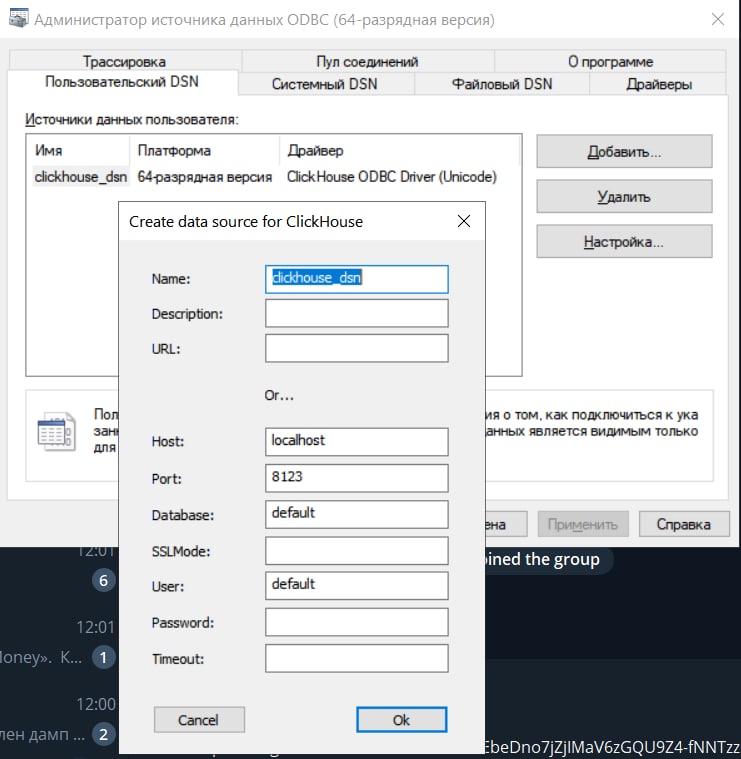The image size is (741, 759).
Task: Focus the Host field containing localhost
Action: click(357, 441)
